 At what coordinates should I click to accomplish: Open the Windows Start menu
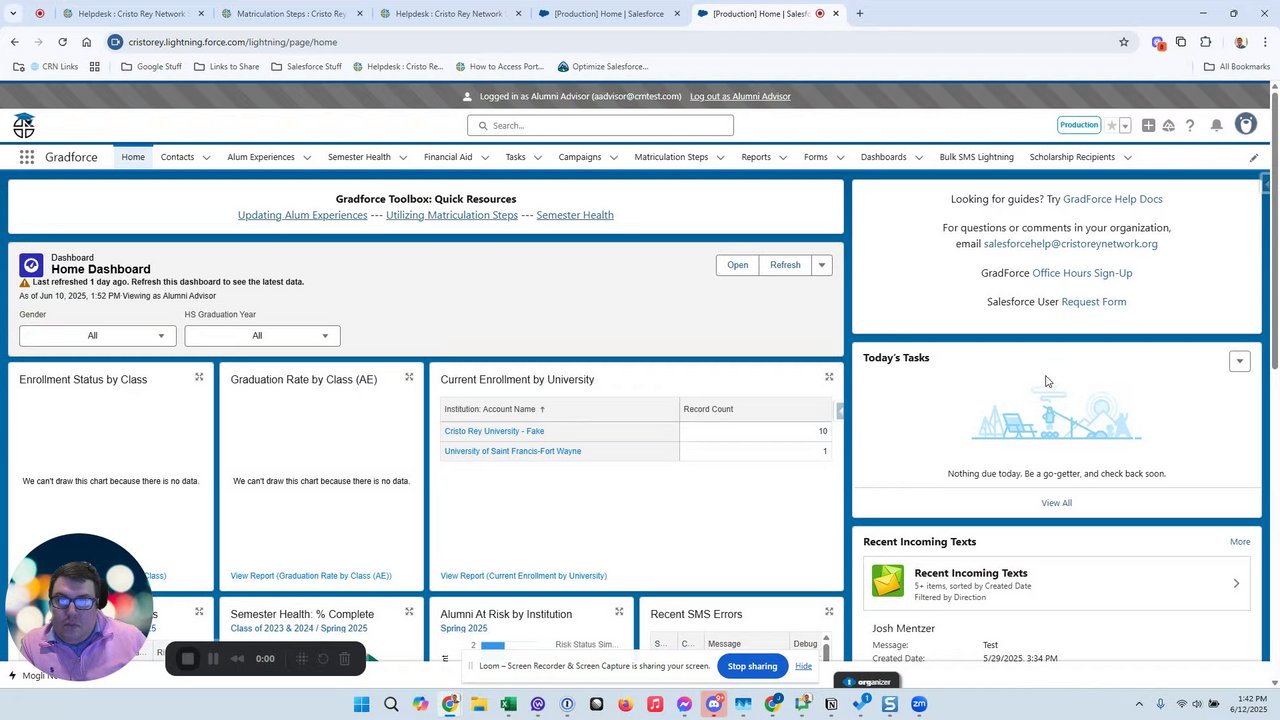361,705
